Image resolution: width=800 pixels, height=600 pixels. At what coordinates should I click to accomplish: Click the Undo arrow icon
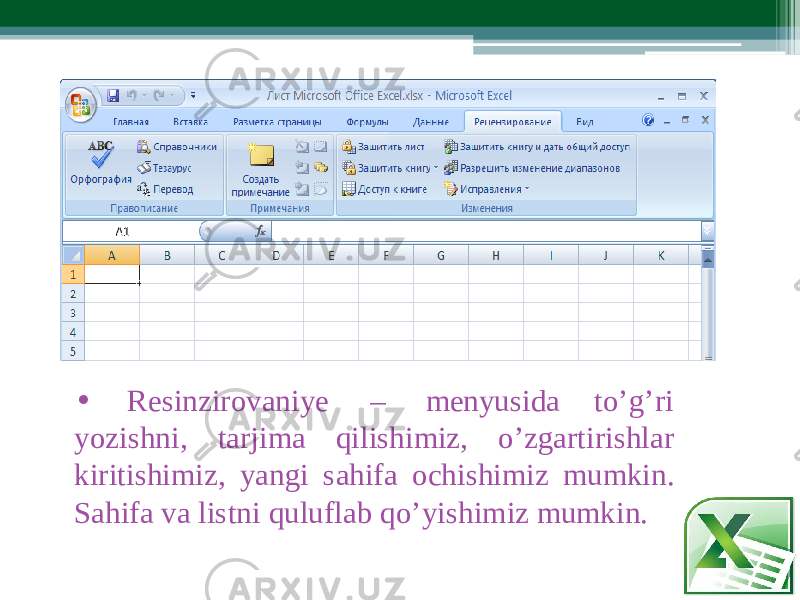pyautogui.click(x=132, y=95)
